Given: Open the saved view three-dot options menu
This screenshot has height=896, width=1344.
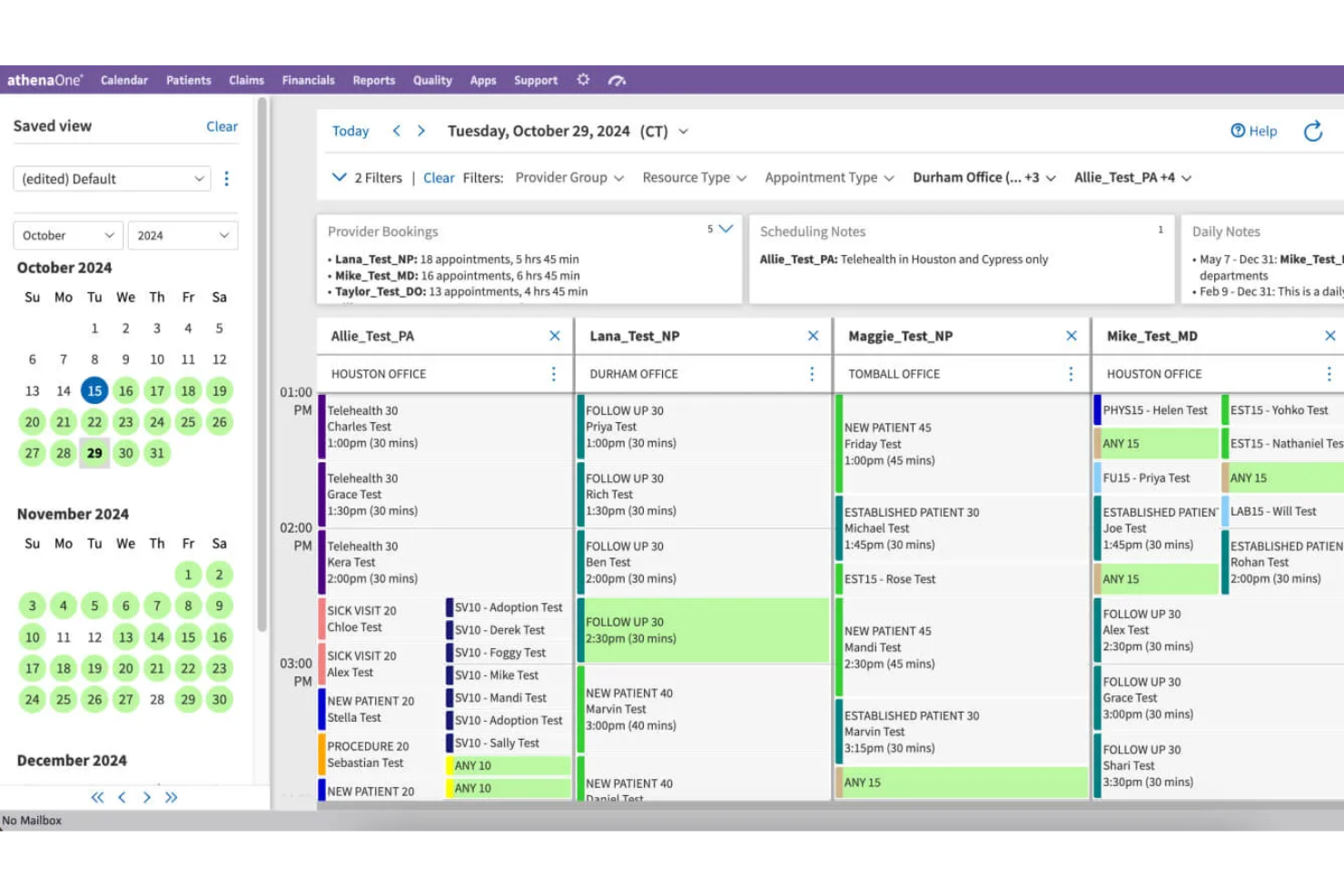Looking at the screenshot, I should (x=226, y=179).
